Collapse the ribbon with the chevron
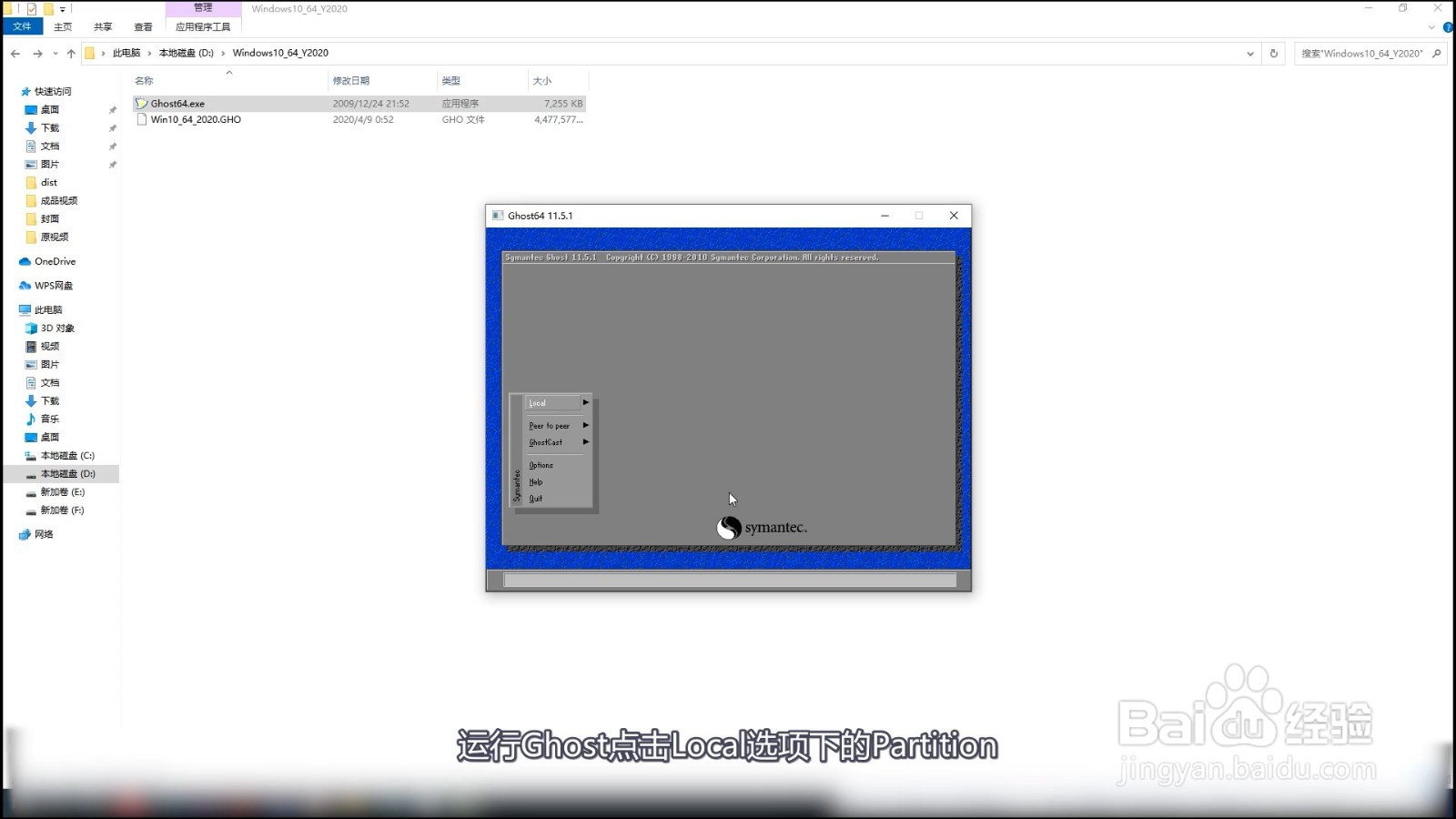Viewport: 1456px width, 819px height. coord(1431,26)
